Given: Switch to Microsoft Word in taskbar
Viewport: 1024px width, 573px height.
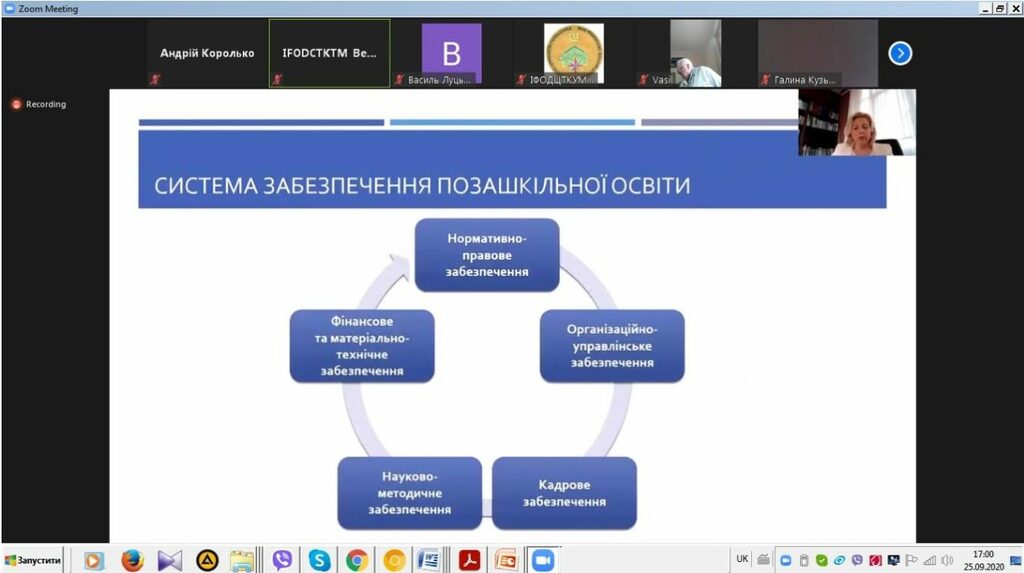Looking at the screenshot, I should pos(429,560).
